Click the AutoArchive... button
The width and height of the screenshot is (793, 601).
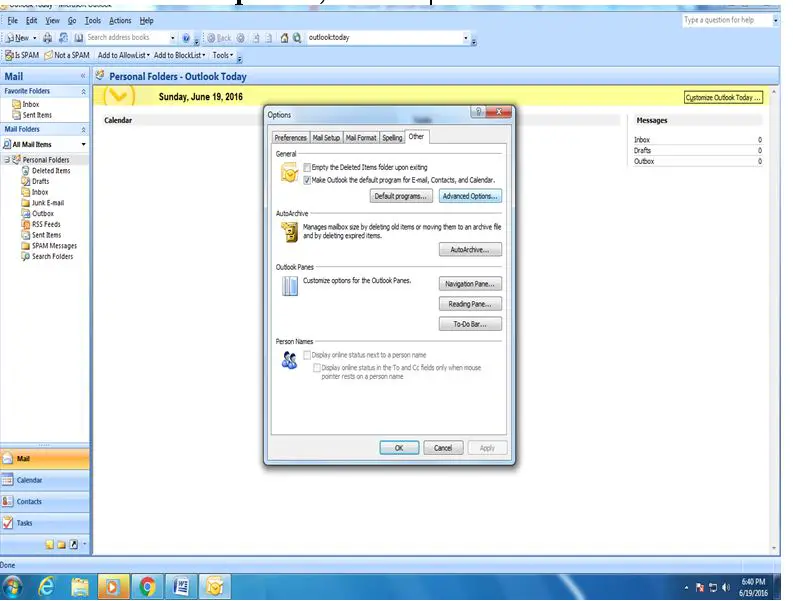coord(470,250)
